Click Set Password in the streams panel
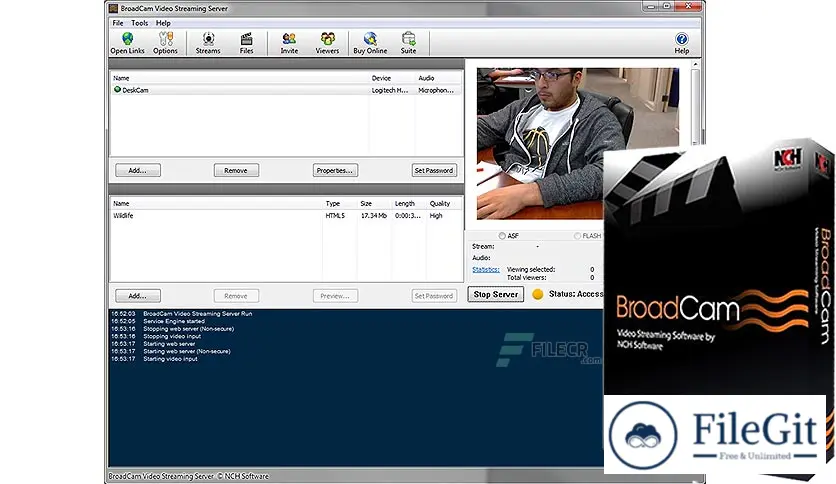 [434, 171]
